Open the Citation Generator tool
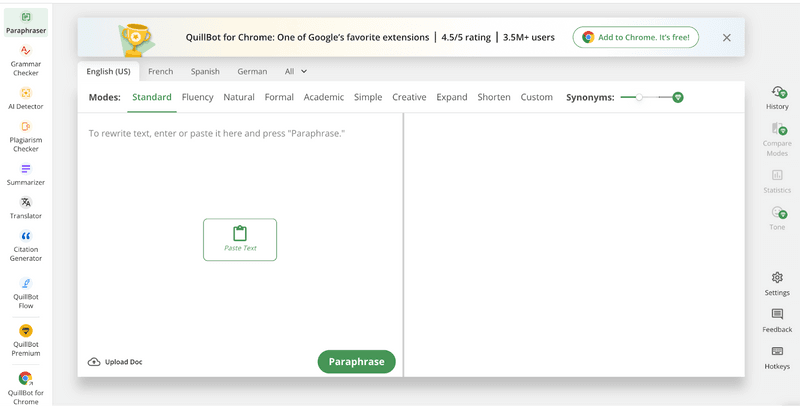 pyautogui.click(x=26, y=245)
